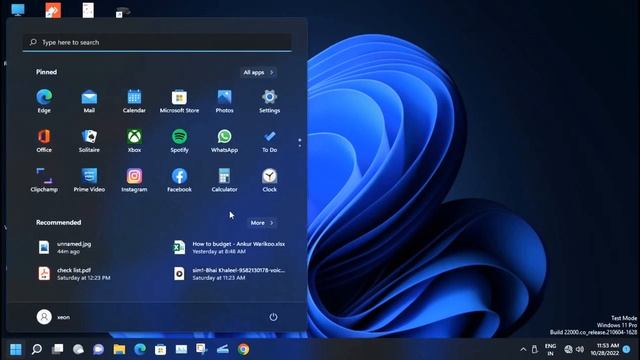Screen dimensions: 640x360
Task: Open Prime Video
Action: pyautogui.click(x=89, y=180)
